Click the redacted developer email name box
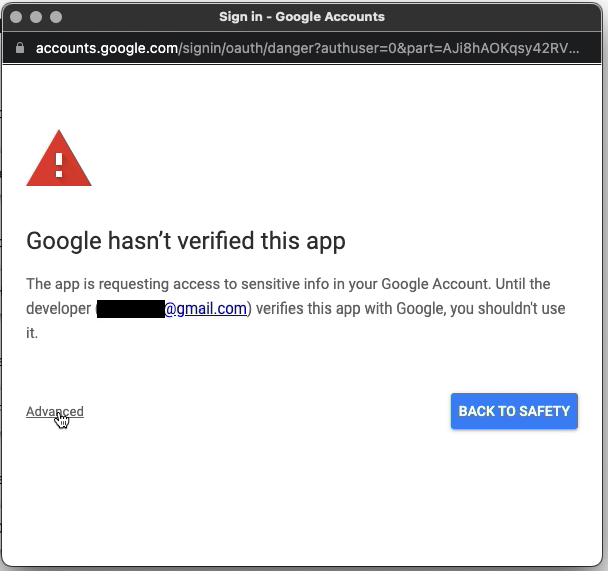This screenshot has height=571, width=608. [130, 309]
